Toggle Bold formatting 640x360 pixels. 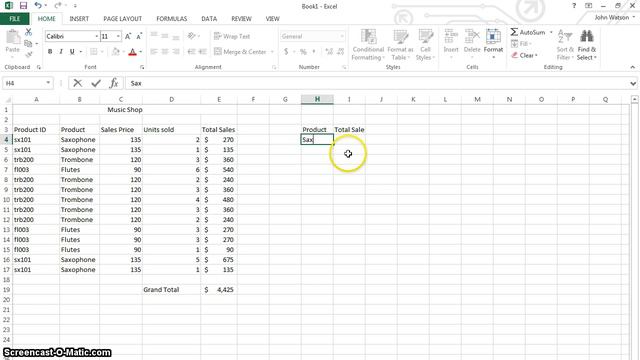coord(50,52)
